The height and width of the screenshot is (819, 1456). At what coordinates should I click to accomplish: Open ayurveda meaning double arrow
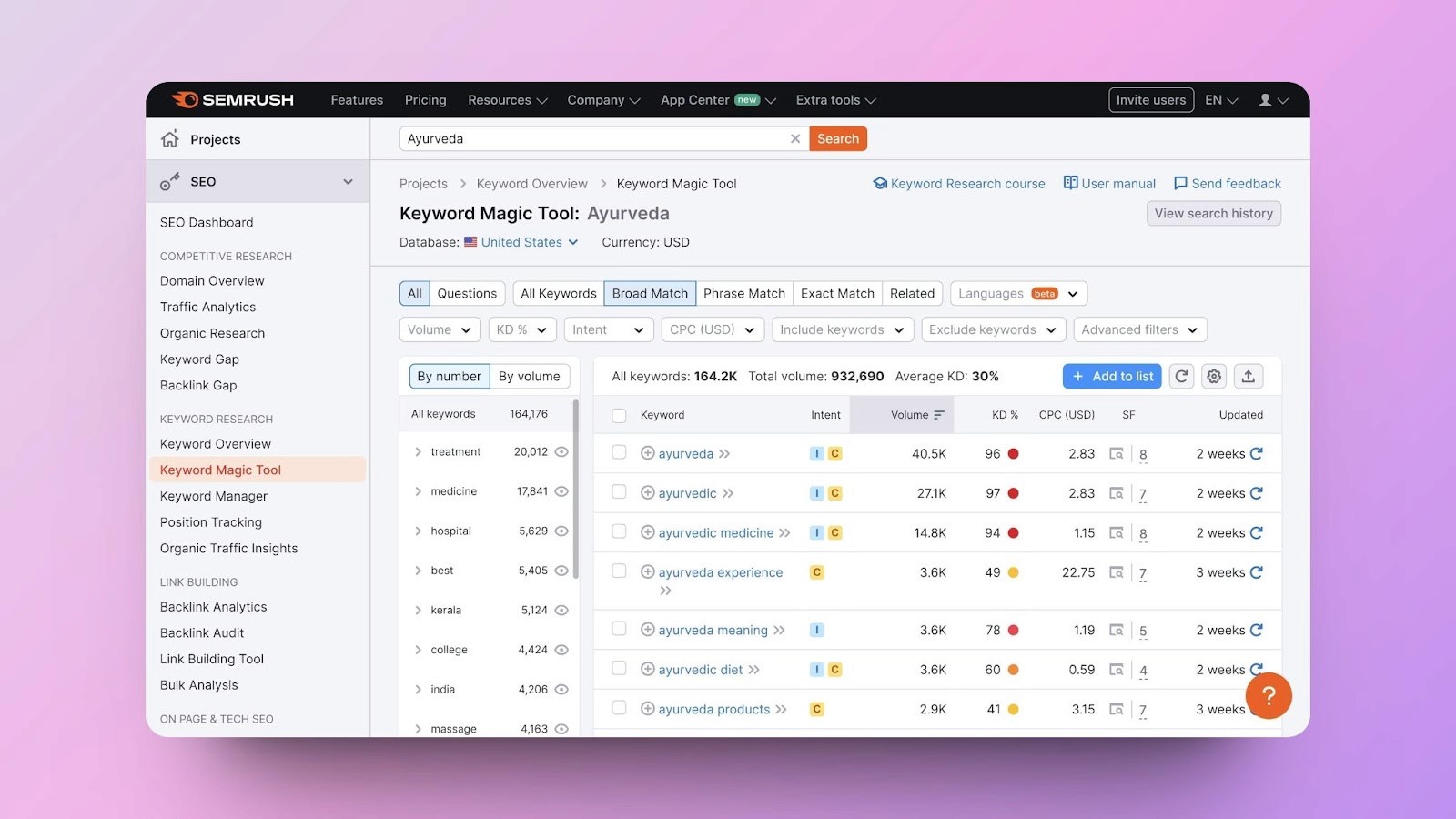[x=779, y=630]
